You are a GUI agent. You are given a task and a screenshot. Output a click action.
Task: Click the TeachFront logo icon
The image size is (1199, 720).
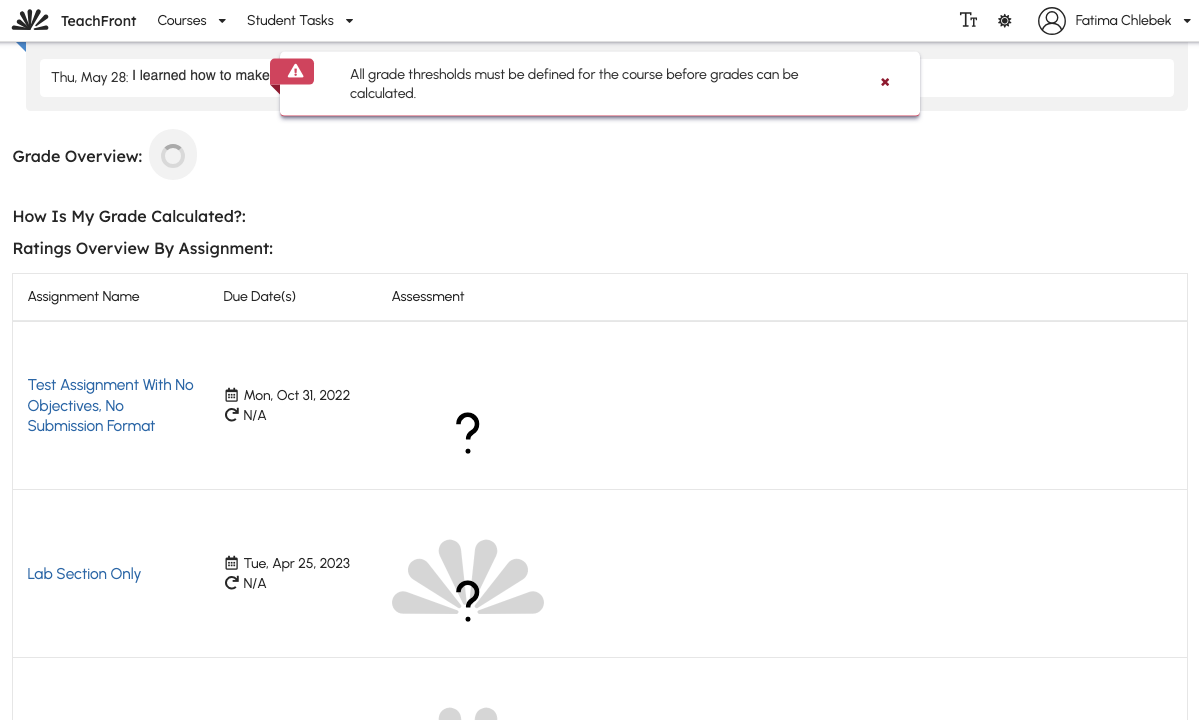(31, 20)
